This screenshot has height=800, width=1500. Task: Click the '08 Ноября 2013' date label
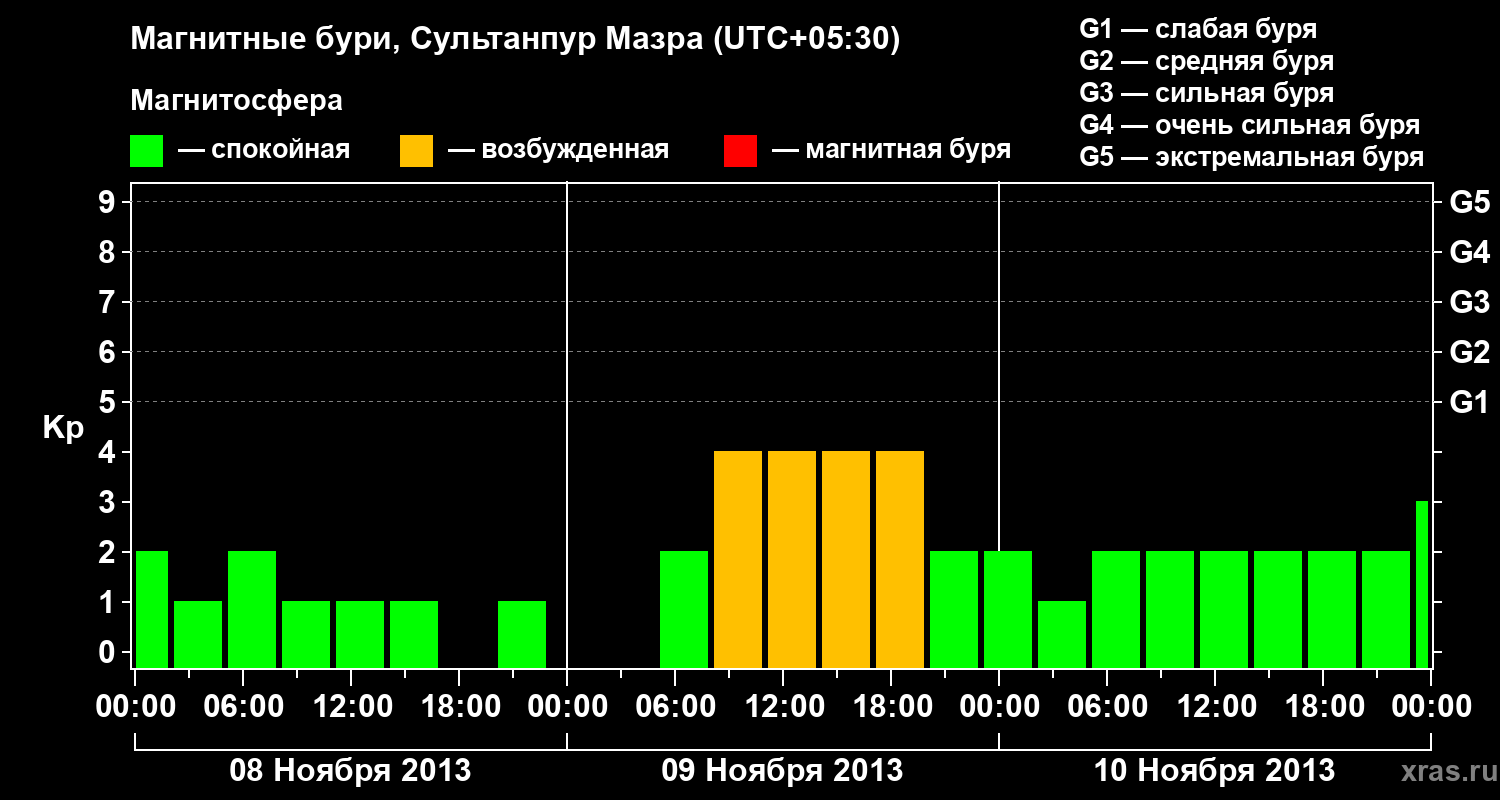350,770
